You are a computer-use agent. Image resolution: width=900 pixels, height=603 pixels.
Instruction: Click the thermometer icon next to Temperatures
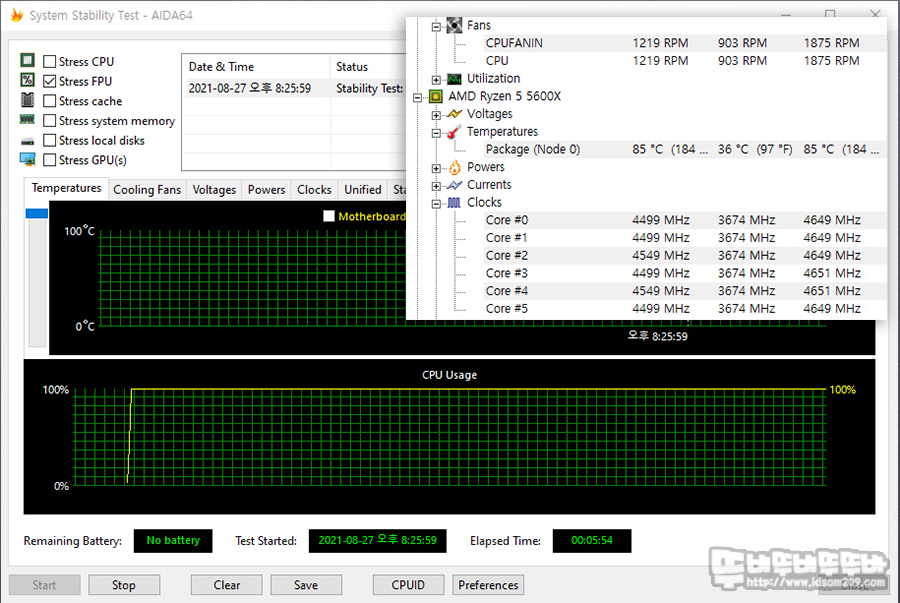[x=454, y=132]
